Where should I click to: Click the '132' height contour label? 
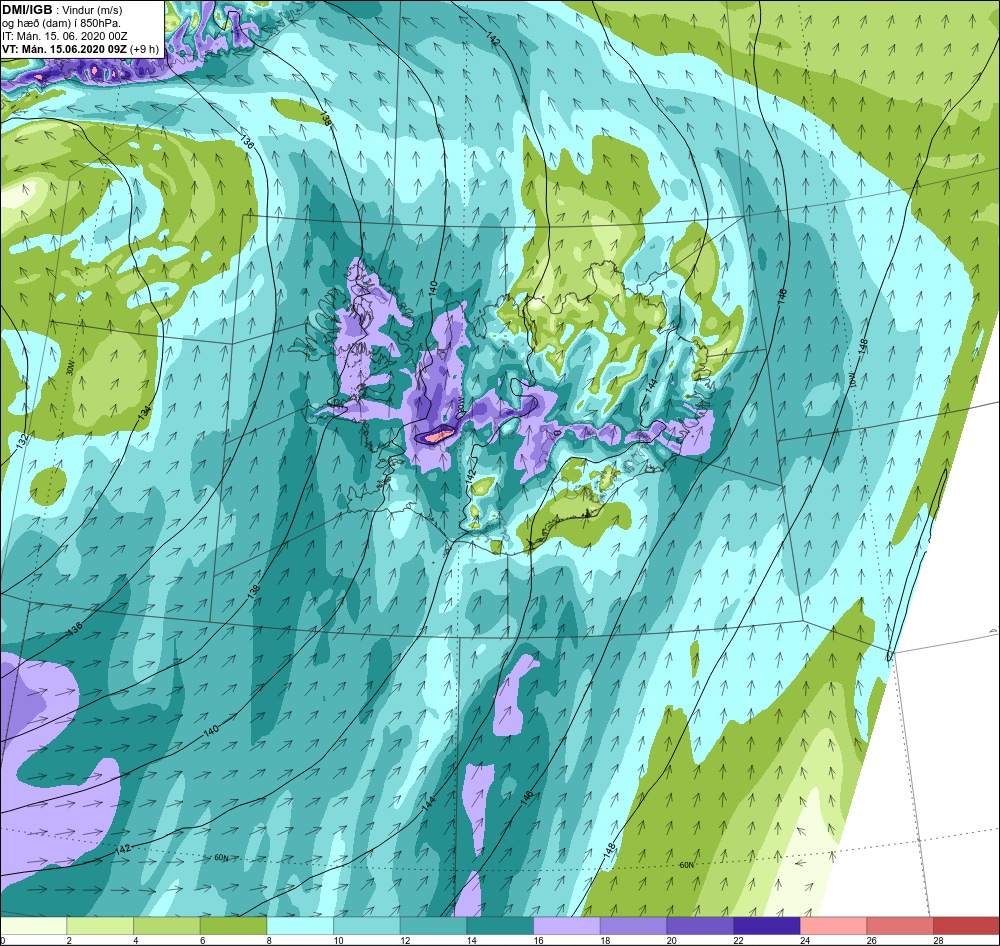click(x=23, y=440)
